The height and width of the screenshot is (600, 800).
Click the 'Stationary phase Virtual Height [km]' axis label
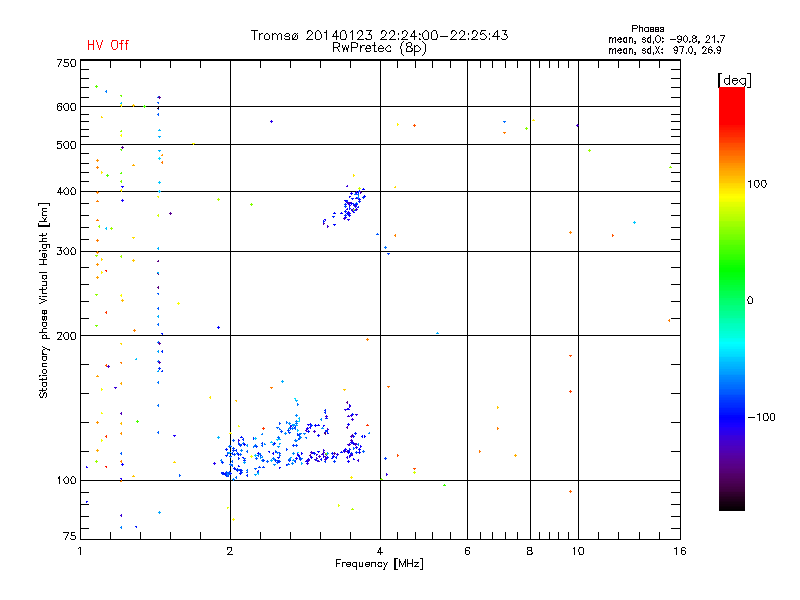point(43,300)
